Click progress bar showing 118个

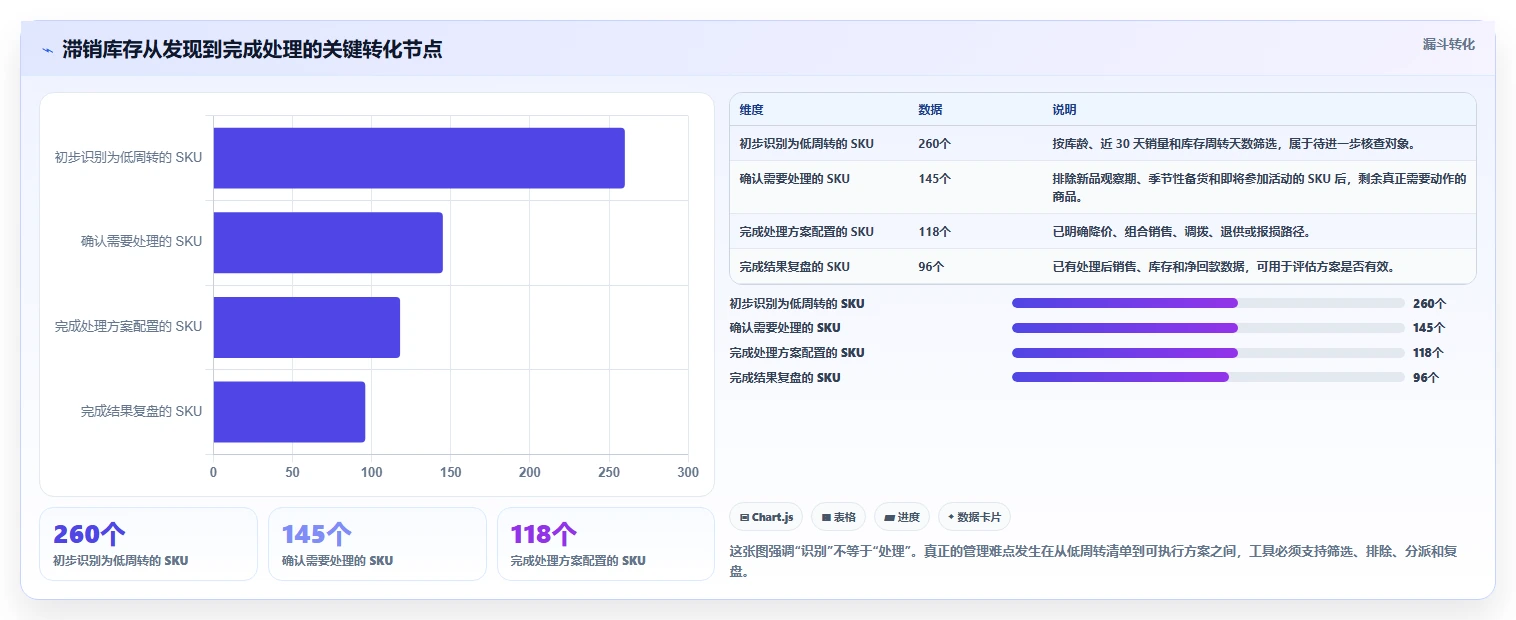point(1208,353)
